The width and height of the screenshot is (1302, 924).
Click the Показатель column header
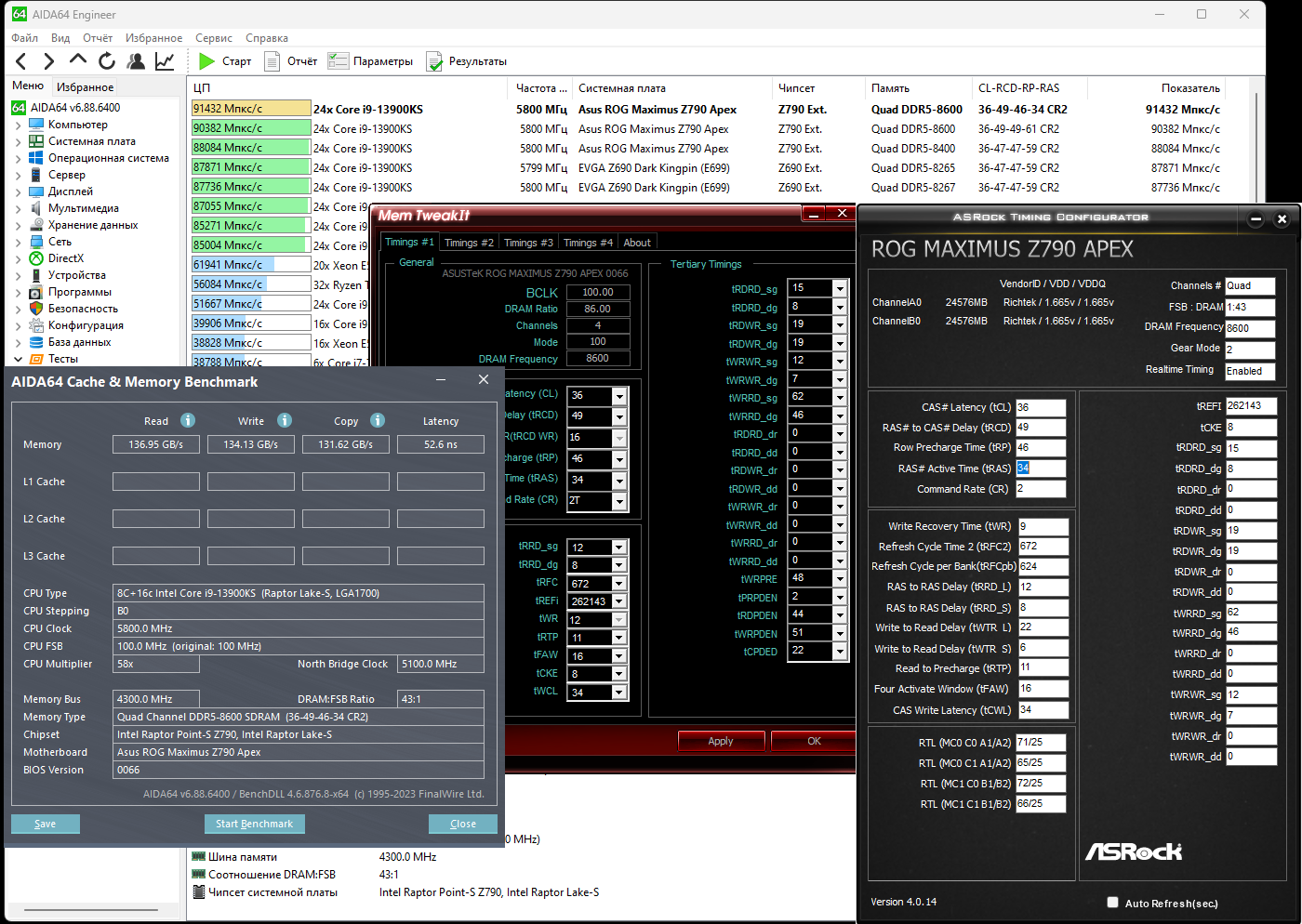click(1190, 88)
